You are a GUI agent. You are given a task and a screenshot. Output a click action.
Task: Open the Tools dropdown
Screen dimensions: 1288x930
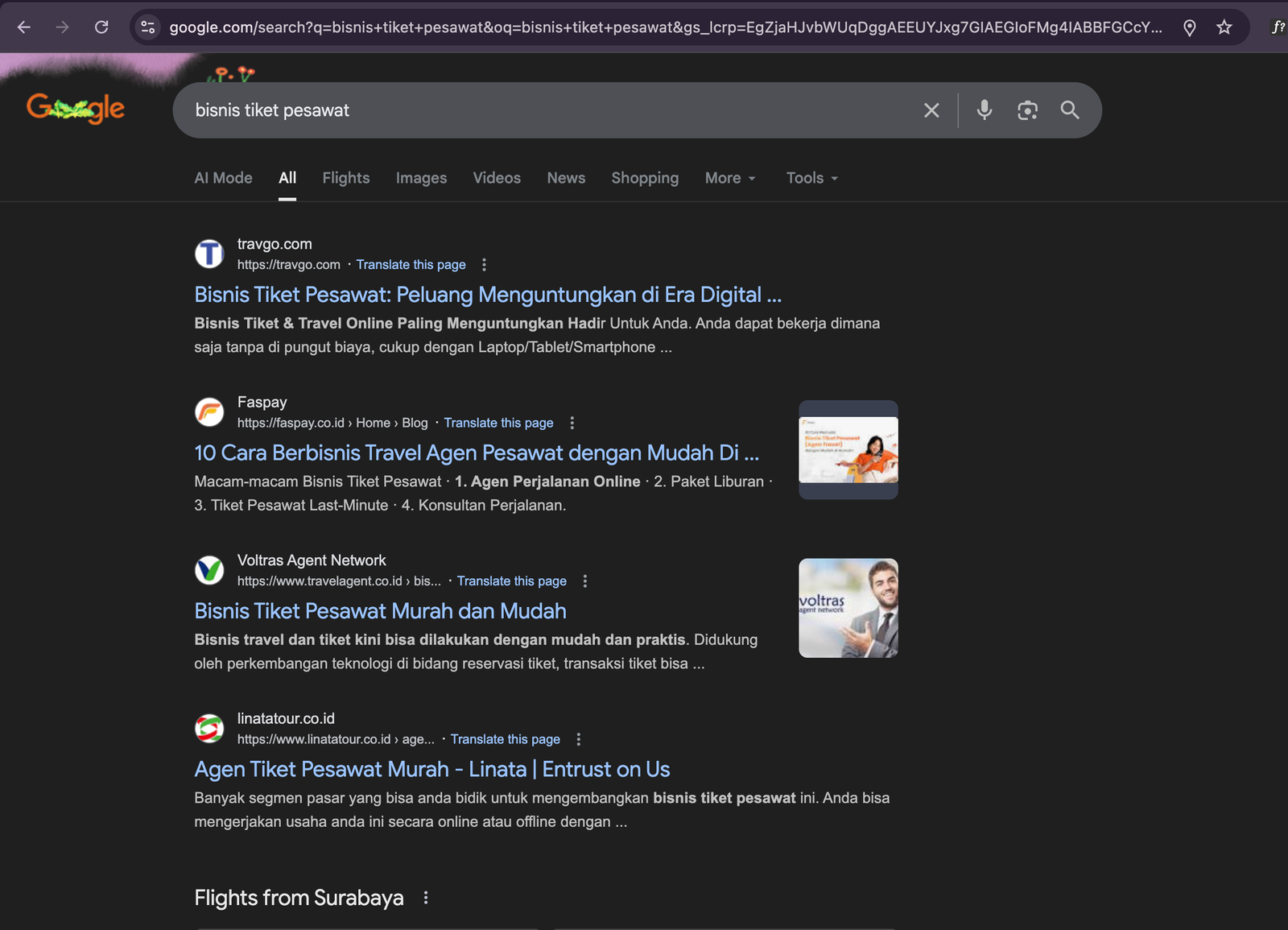811,178
